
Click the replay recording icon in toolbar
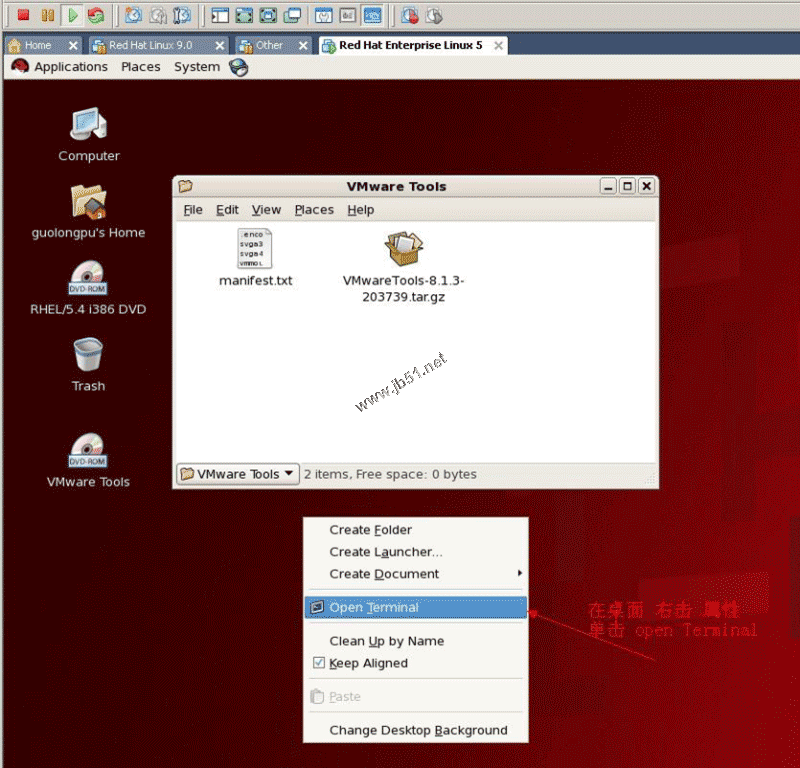(x=434, y=16)
